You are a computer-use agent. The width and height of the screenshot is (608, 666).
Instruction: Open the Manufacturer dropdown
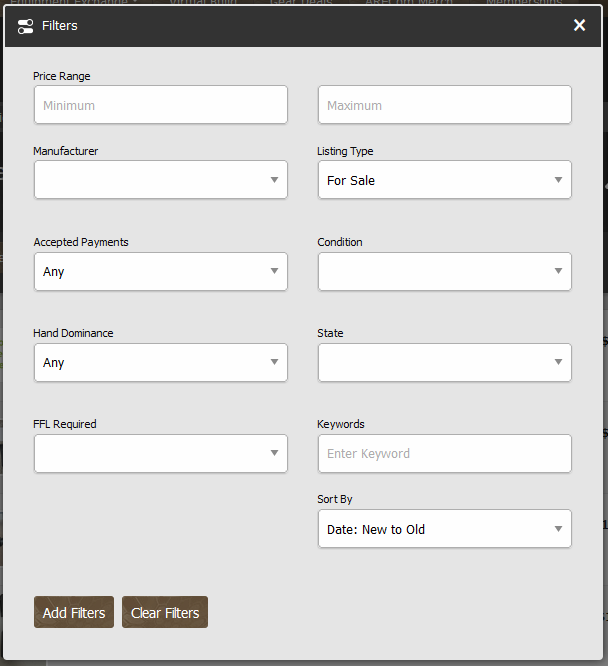160,180
